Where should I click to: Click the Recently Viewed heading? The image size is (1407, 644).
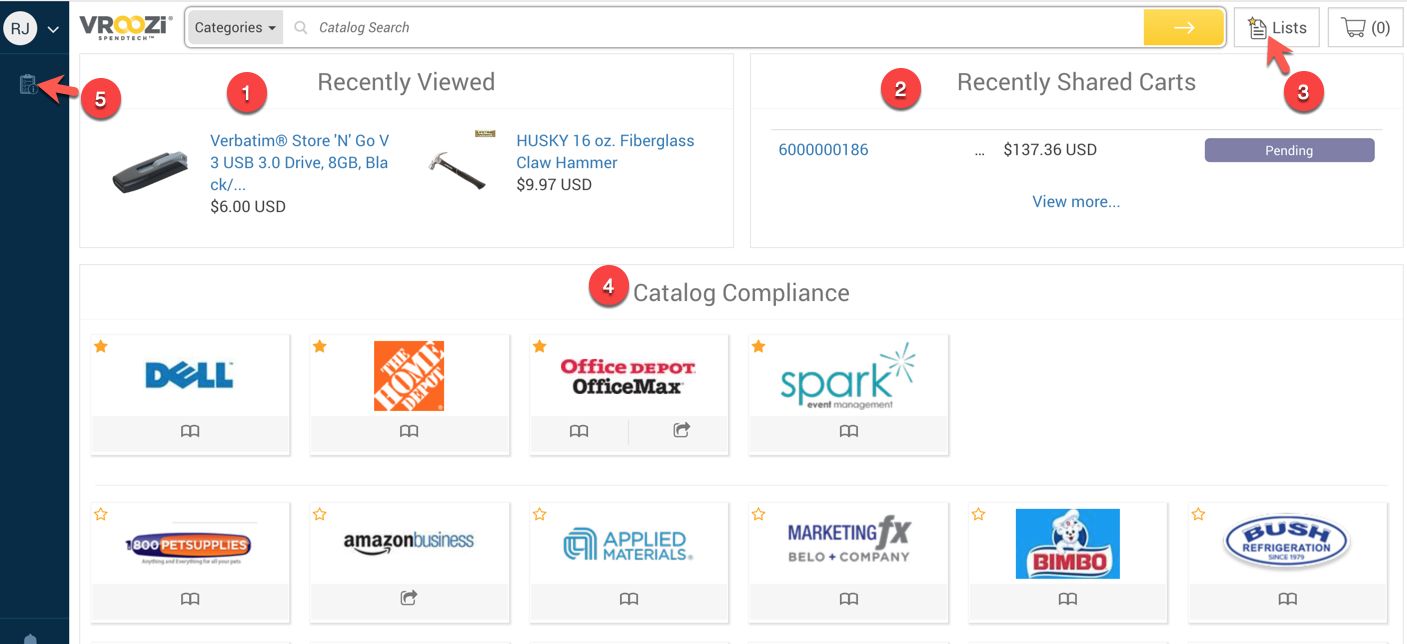(x=406, y=82)
